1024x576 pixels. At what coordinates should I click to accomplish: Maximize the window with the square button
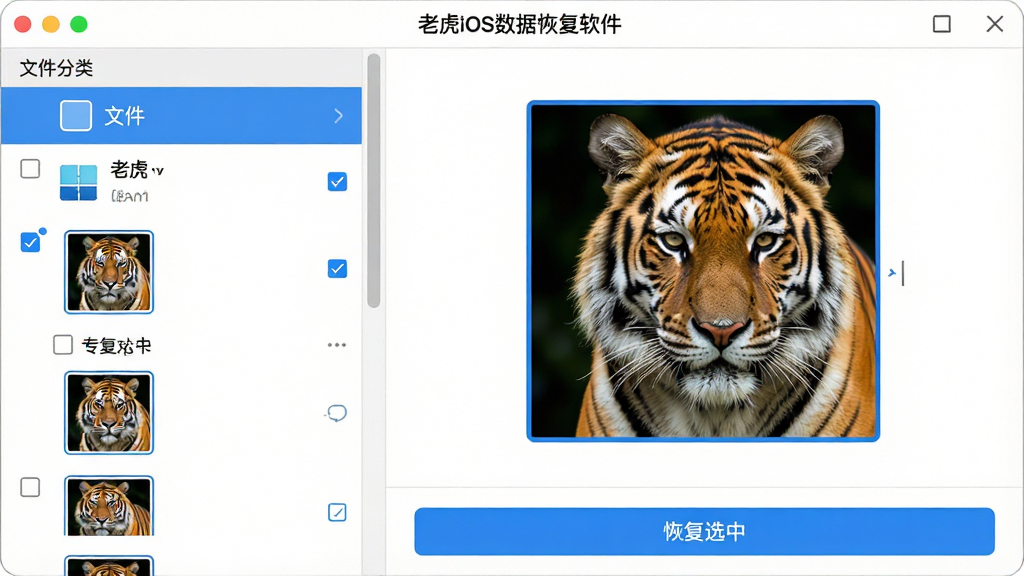click(942, 24)
